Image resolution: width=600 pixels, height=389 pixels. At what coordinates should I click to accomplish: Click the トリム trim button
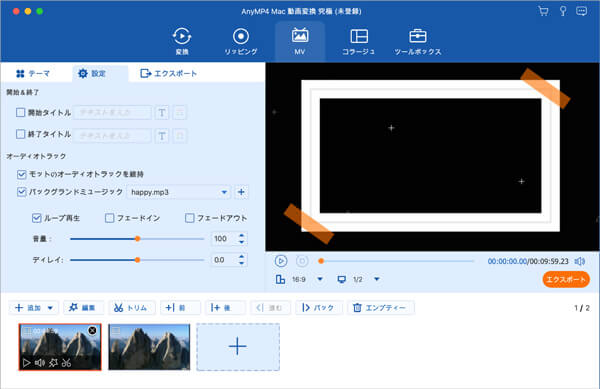pos(132,308)
